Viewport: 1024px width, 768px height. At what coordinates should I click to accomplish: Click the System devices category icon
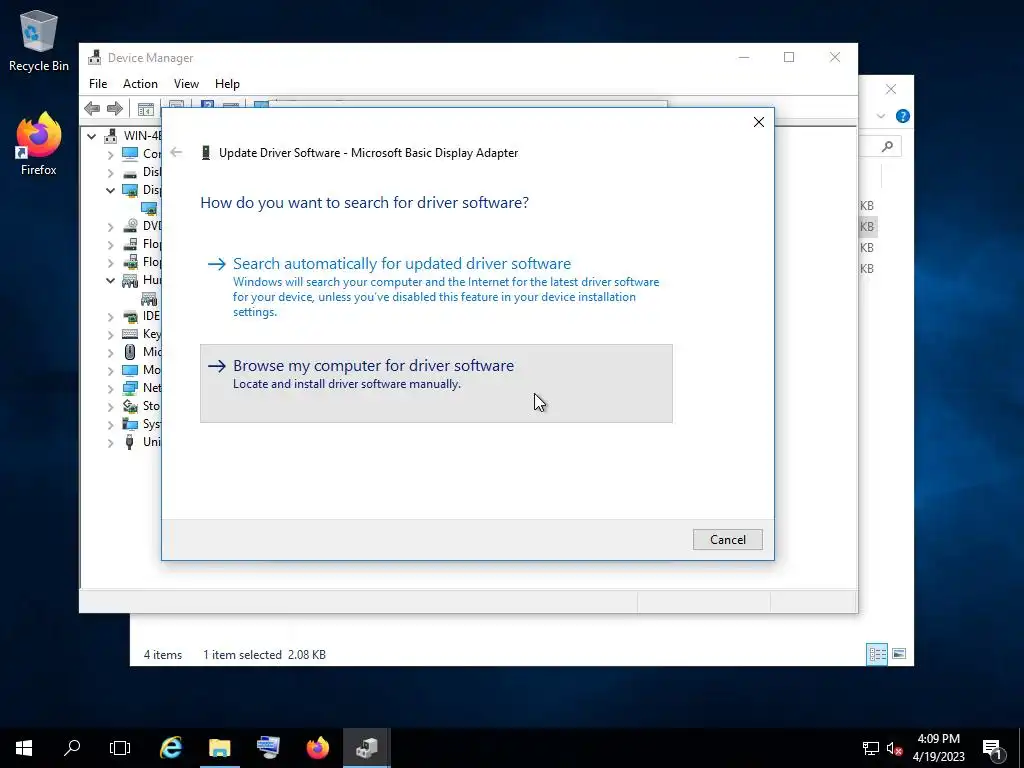131,424
